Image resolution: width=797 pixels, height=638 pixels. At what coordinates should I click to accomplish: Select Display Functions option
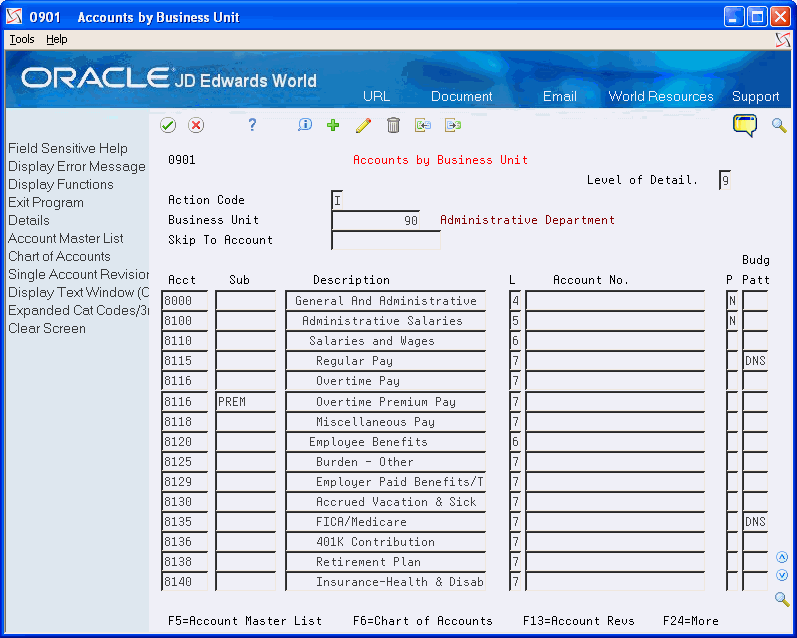pos(60,185)
